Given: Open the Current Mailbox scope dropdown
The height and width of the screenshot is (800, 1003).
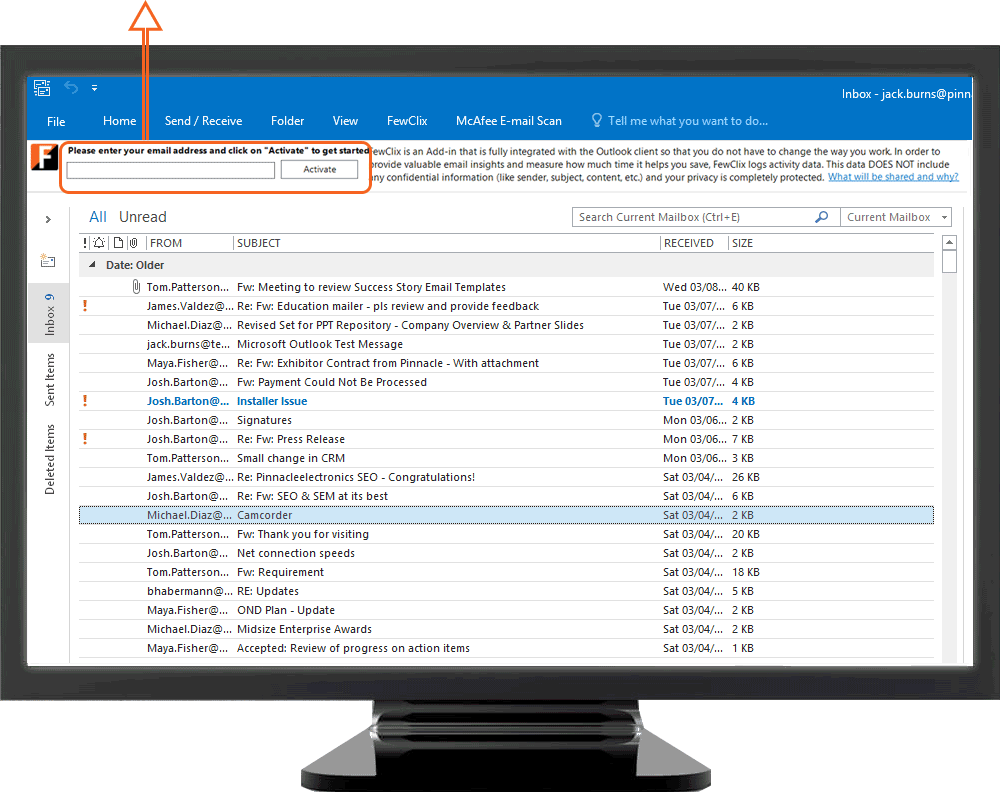Looking at the screenshot, I should click(896, 217).
